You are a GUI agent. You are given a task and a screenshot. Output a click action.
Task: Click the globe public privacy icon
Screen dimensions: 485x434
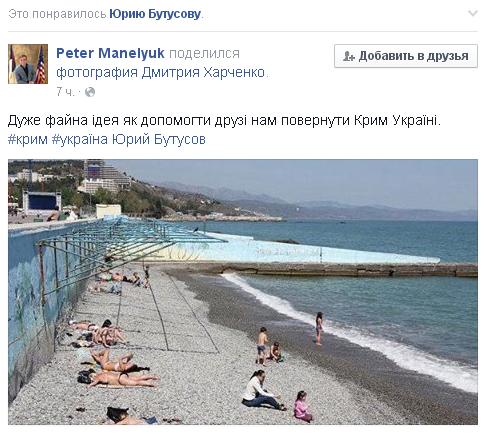(x=90, y=92)
